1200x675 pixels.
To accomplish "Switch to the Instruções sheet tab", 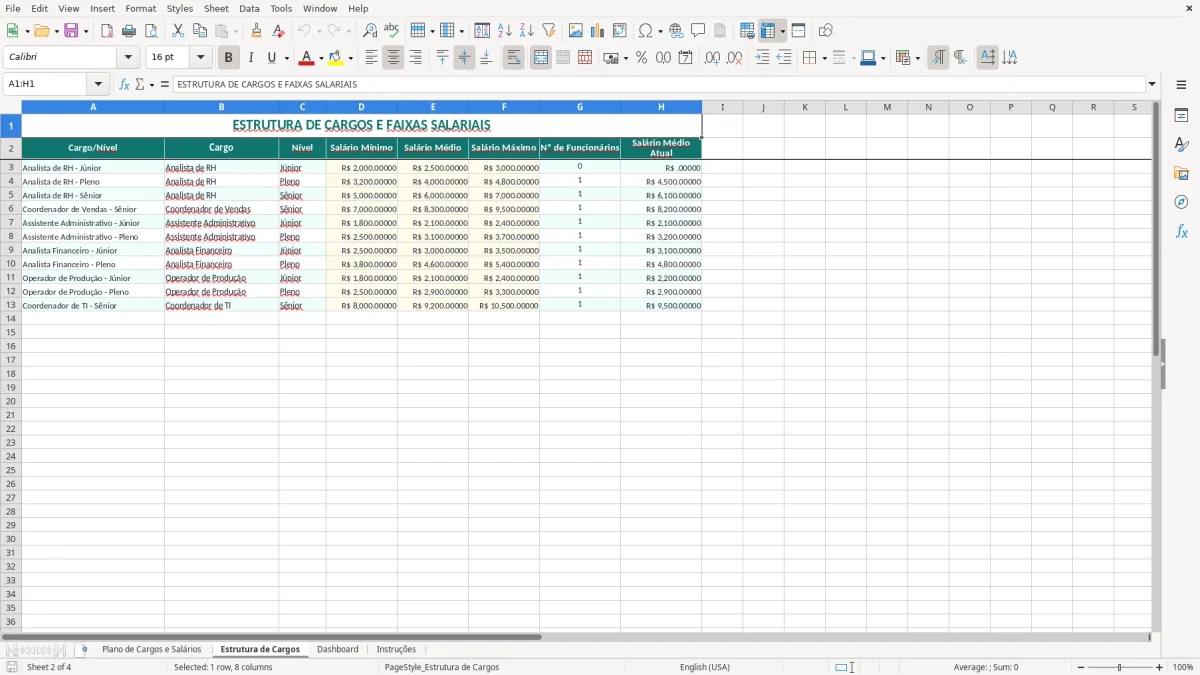I will point(396,650).
